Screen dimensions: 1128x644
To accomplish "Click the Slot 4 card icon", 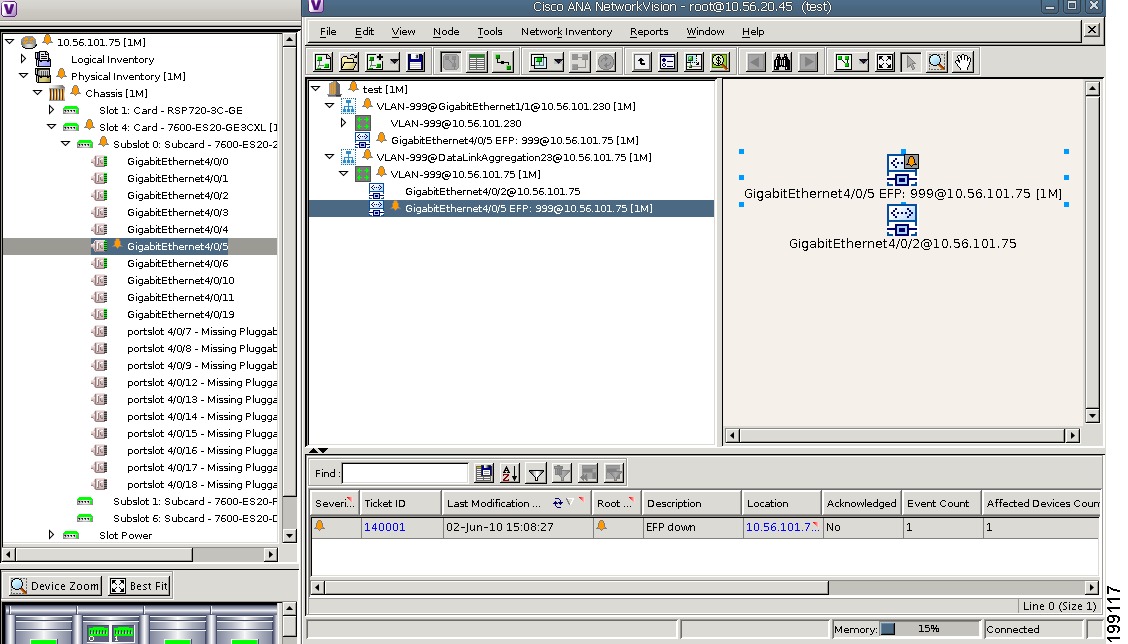I will [70, 127].
